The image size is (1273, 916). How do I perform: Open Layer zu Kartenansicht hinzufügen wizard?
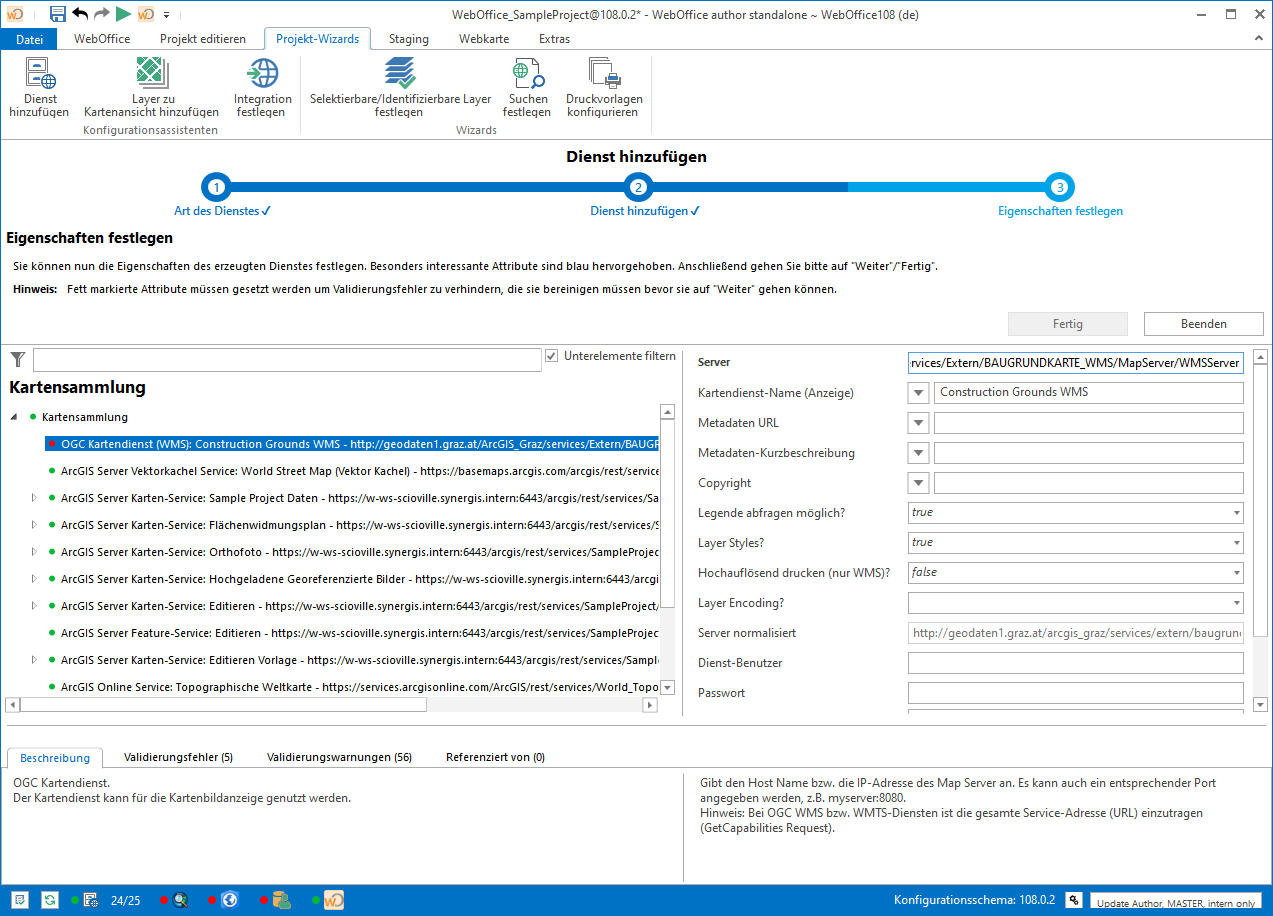point(151,75)
